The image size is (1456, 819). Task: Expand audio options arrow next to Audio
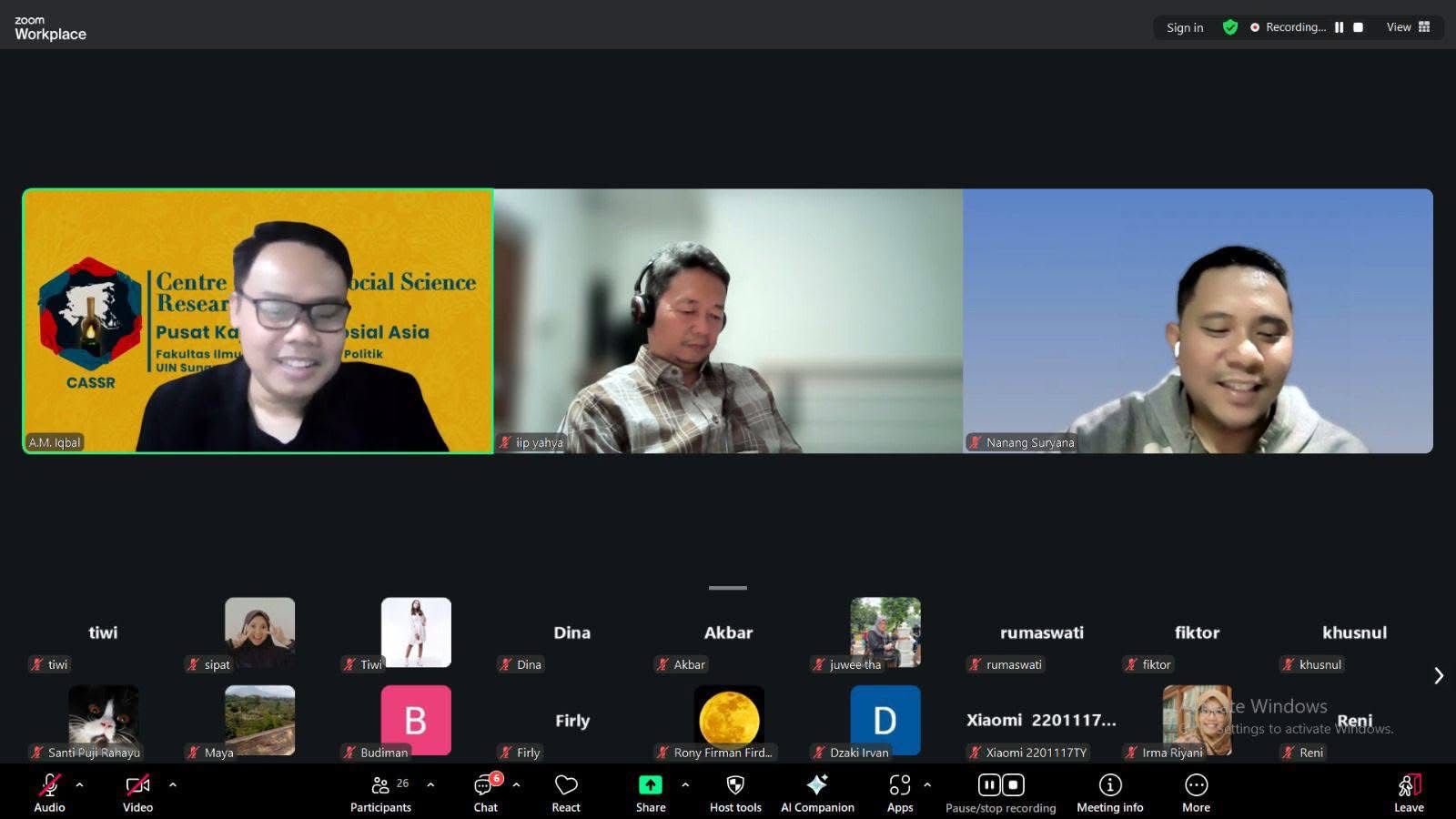click(80, 784)
